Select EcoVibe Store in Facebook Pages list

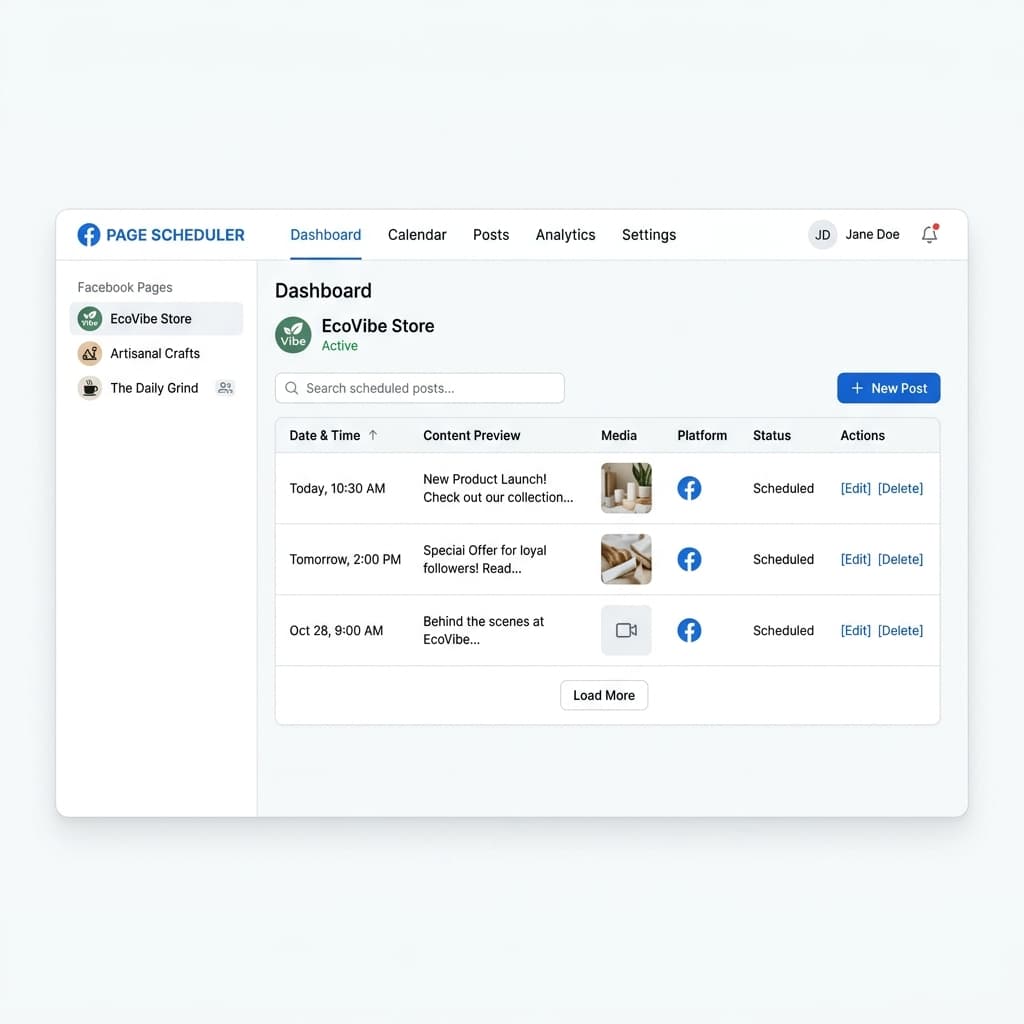pyautogui.click(x=156, y=319)
